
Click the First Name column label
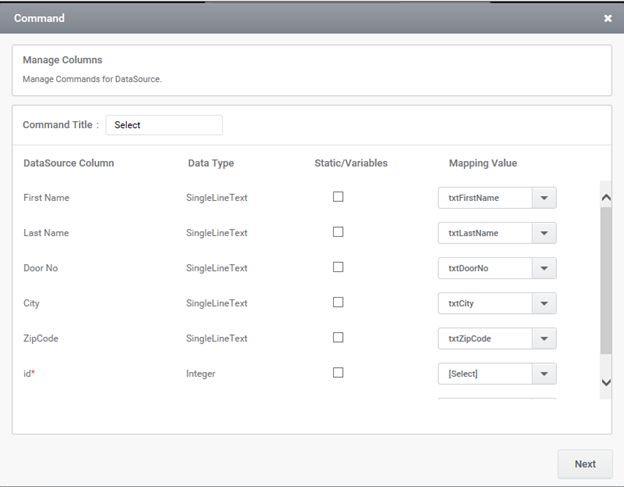tap(46, 198)
